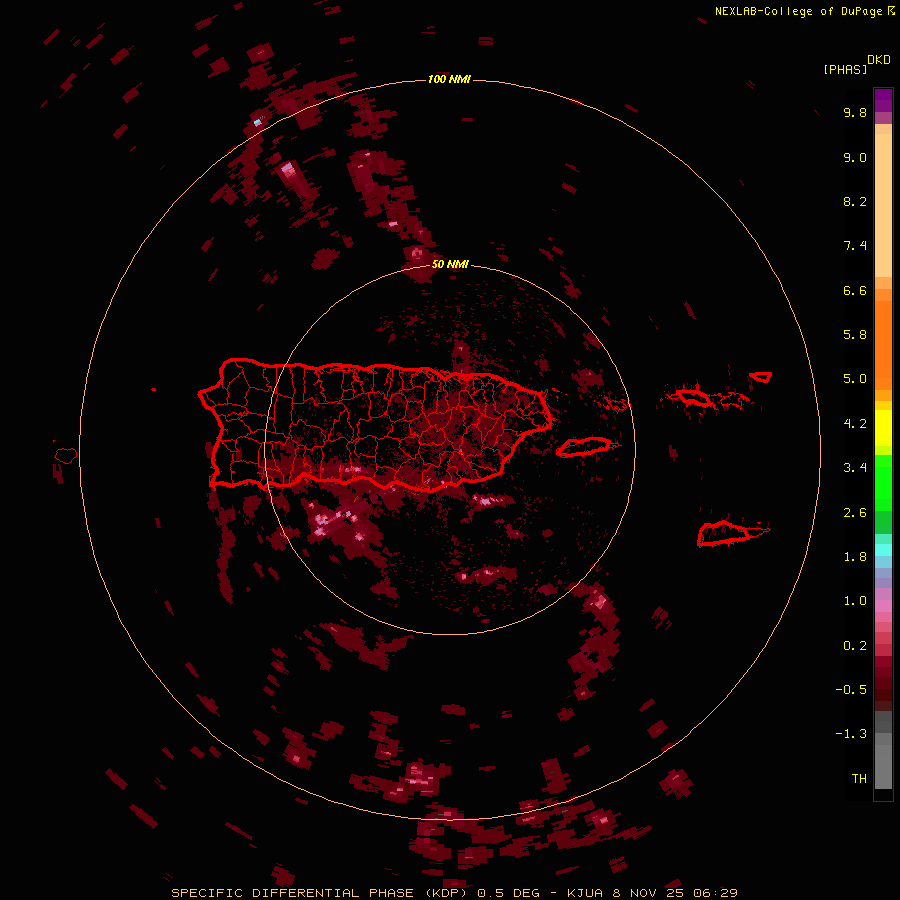Click the 8.2 legend value
The image size is (900, 900).
click(x=855, y=201)
